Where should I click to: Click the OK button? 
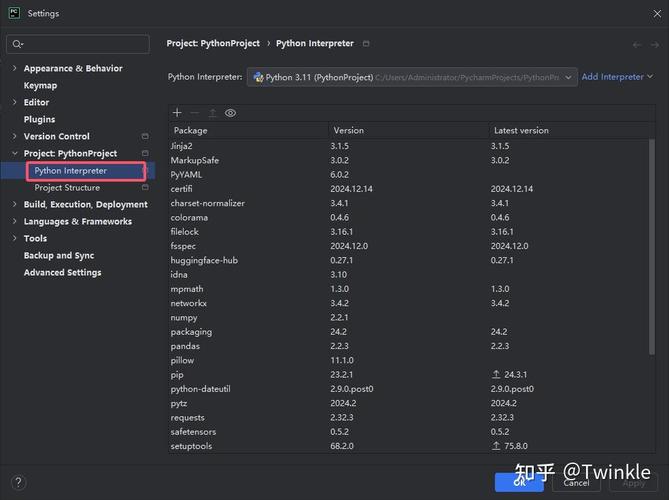[519, 483]
